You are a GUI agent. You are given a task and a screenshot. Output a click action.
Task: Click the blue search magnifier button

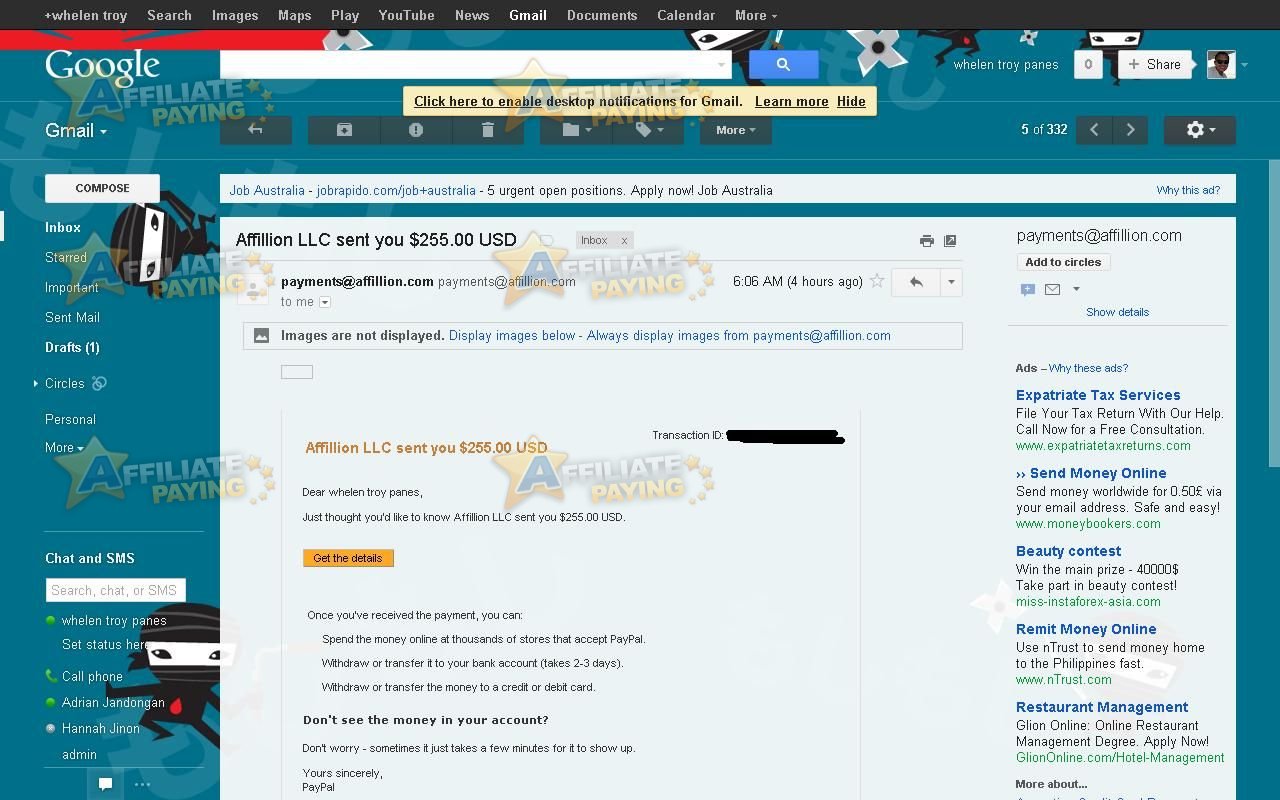(783, 64)
